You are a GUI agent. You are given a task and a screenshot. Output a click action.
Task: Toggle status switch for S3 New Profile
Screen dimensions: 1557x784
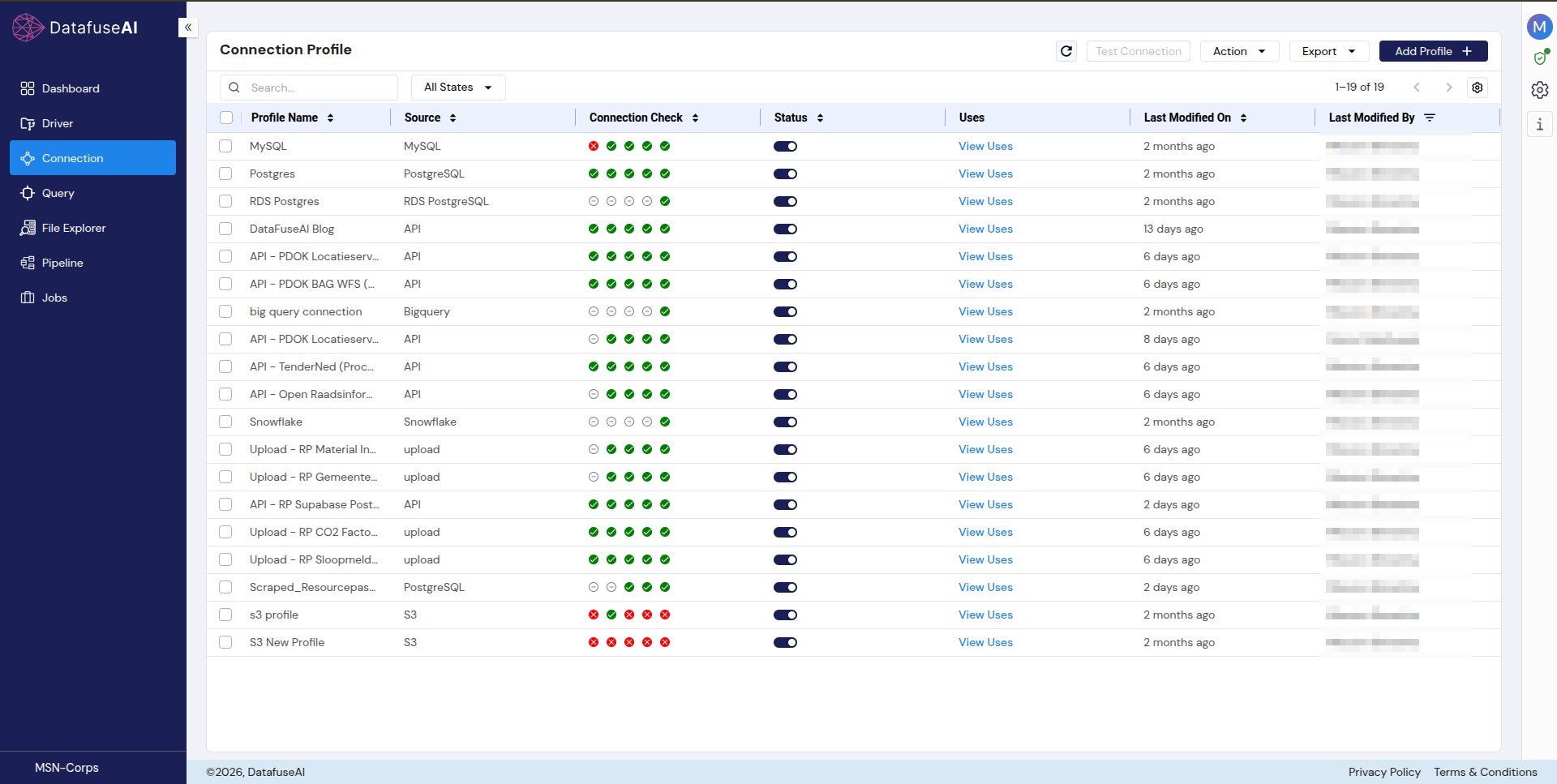pos(785,642)
